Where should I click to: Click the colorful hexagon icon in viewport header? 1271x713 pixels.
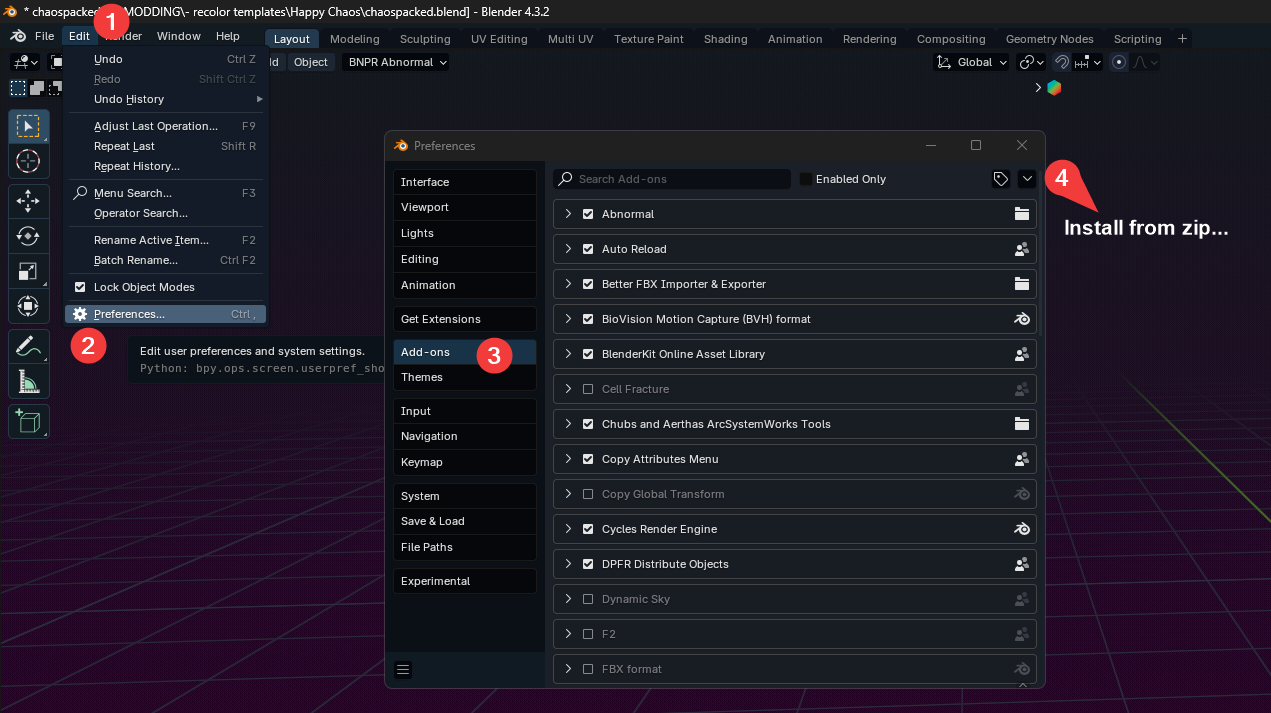1054,88
